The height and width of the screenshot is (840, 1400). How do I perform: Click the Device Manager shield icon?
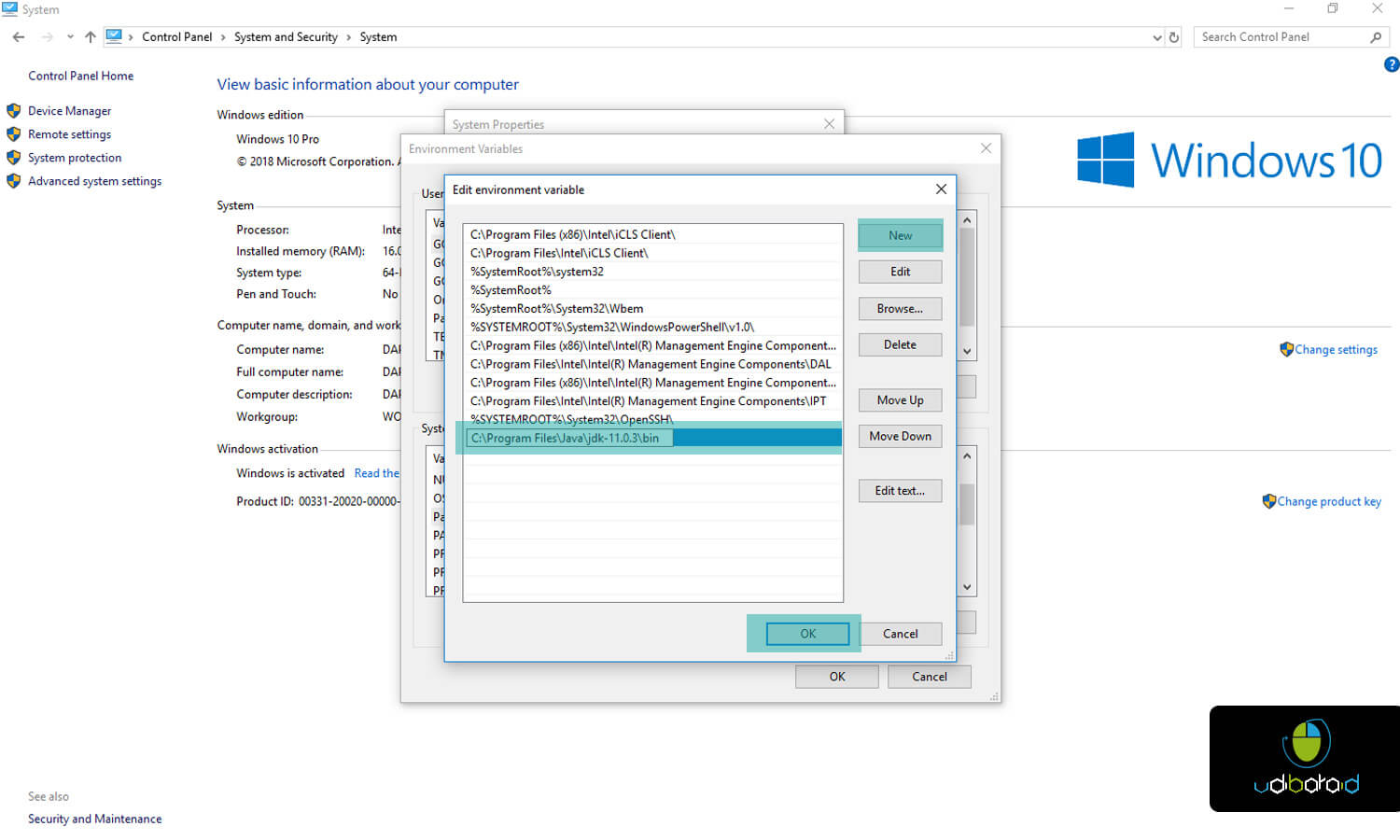click(x=13, y=110)
